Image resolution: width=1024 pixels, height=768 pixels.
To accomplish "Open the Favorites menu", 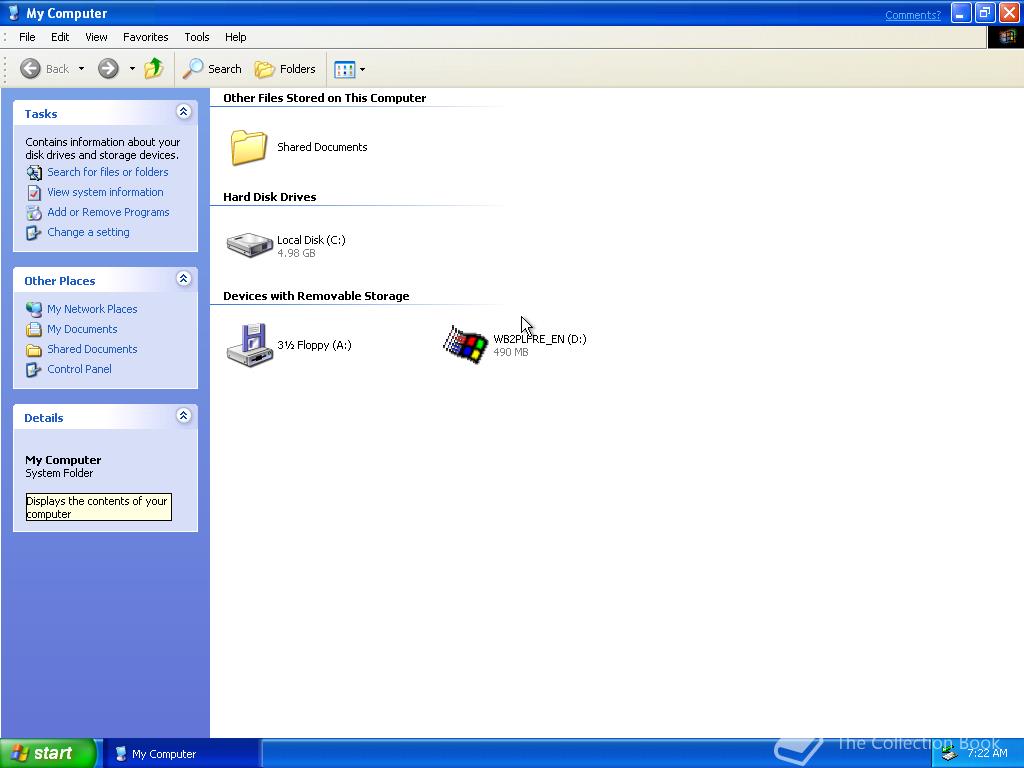I will (146, 37).
